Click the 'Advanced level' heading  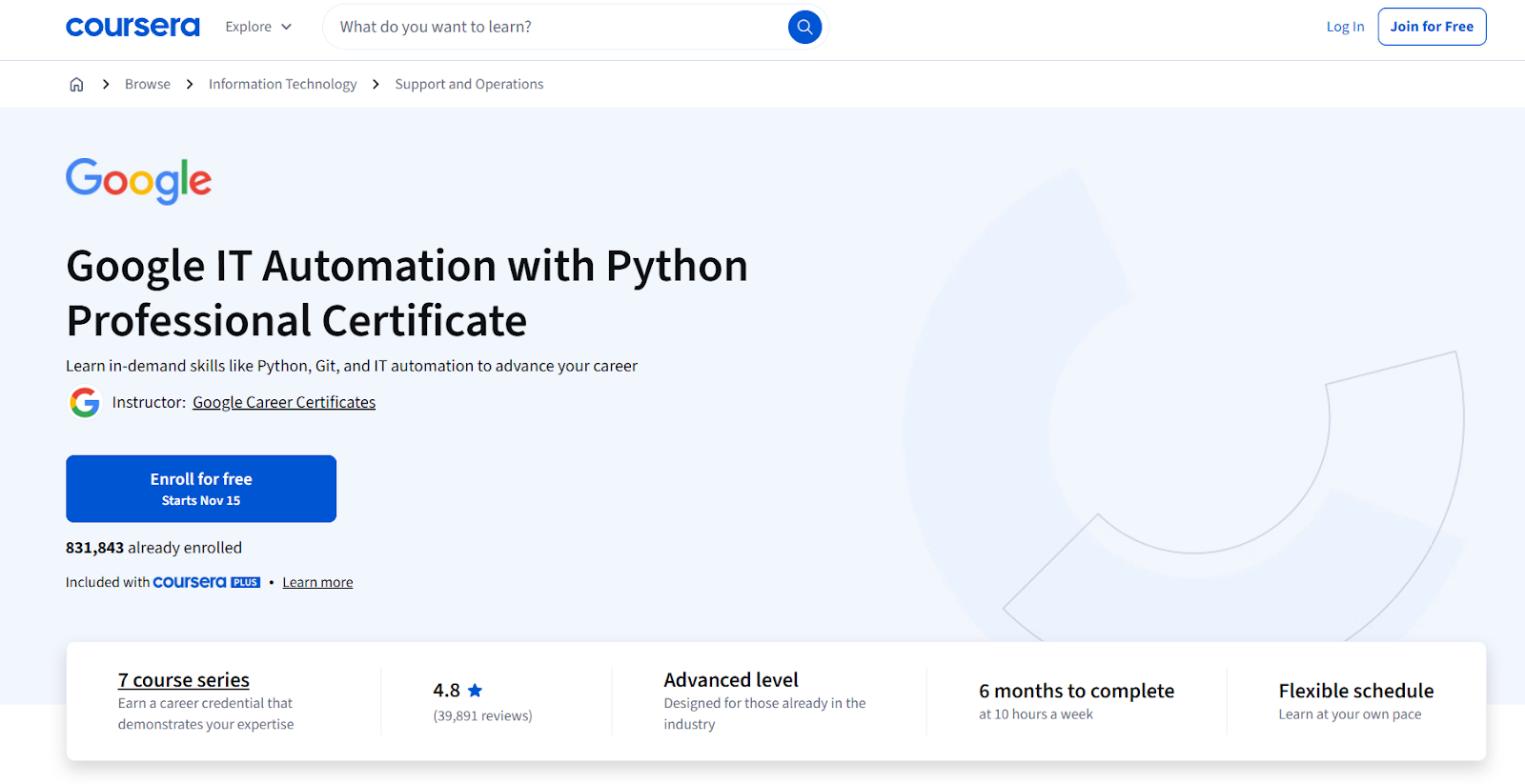731,680
